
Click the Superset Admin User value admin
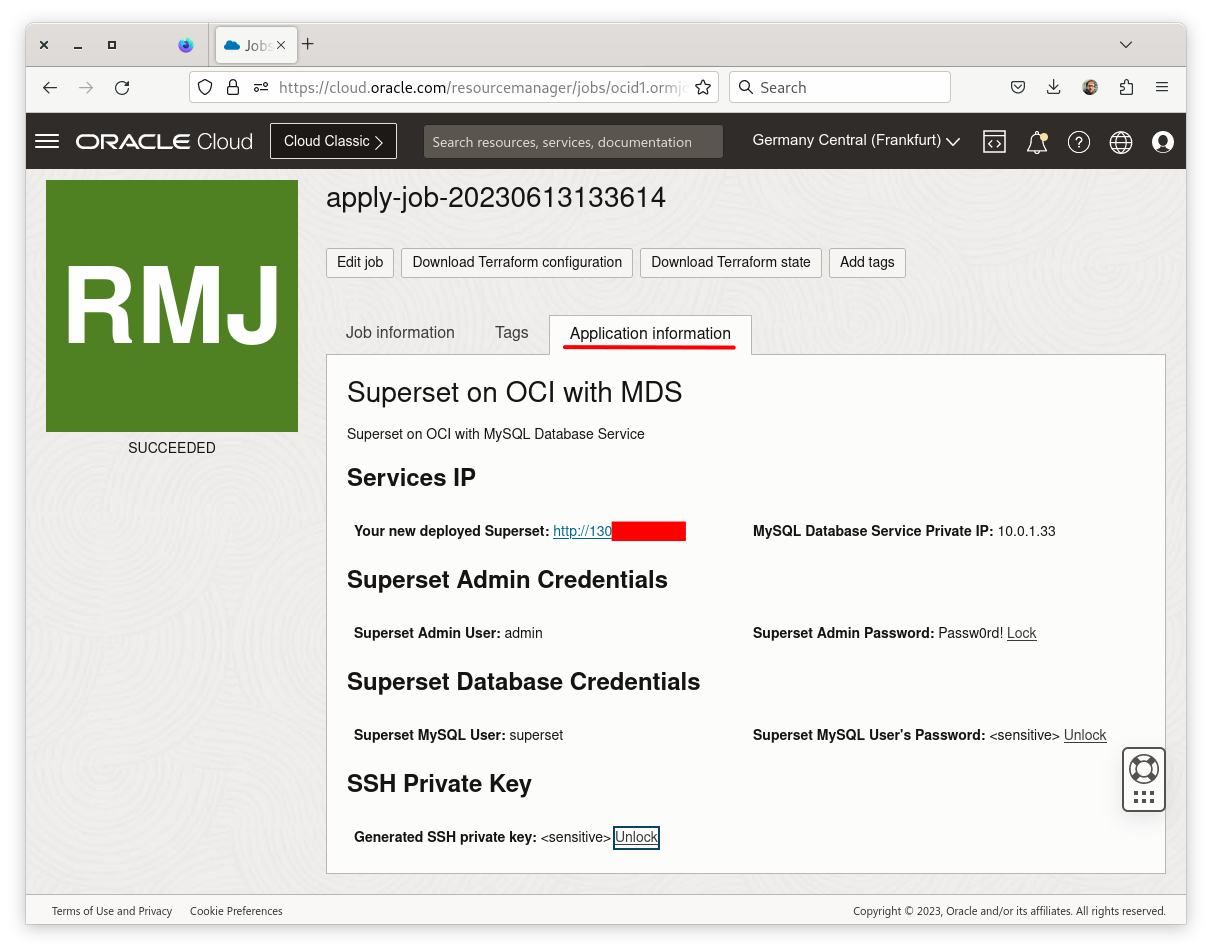point(524,633)
